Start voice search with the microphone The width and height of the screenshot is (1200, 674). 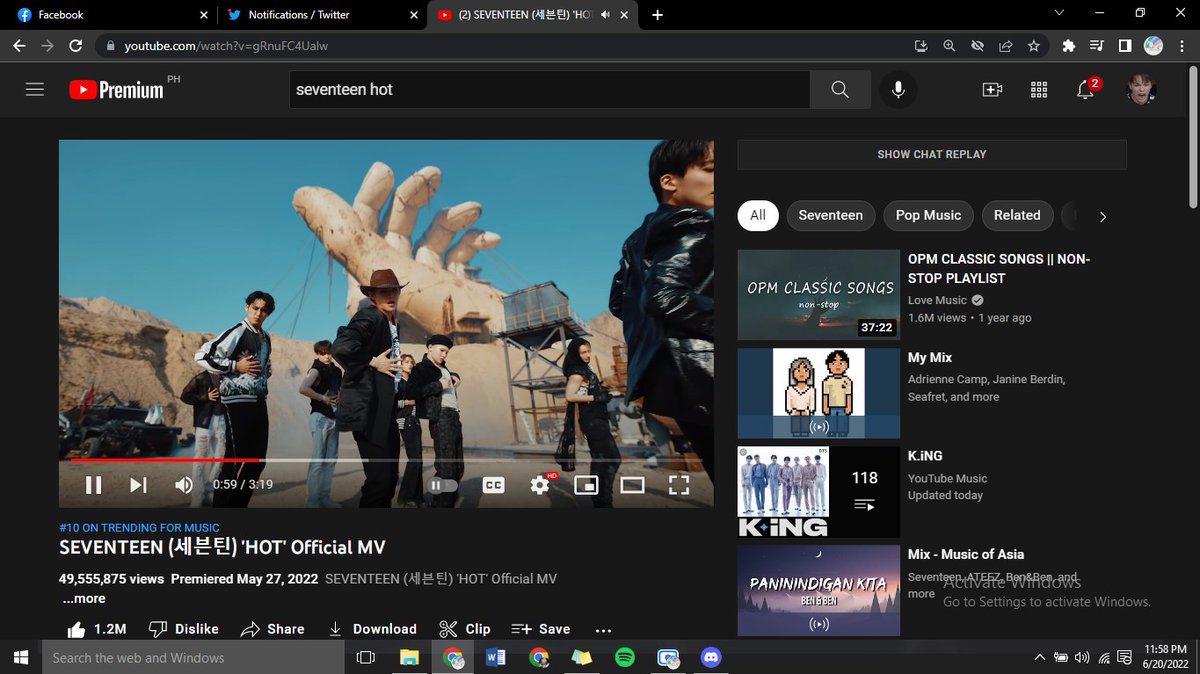898,90
